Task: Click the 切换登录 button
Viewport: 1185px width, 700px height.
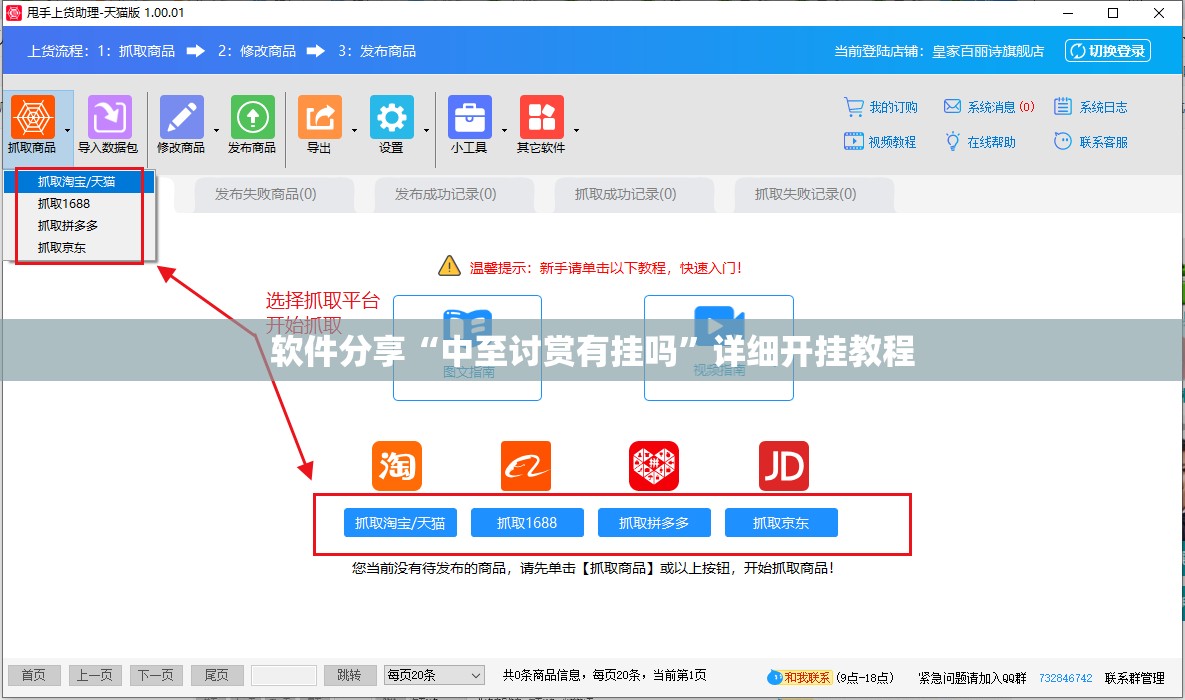Action: (x=1108, y=51)
